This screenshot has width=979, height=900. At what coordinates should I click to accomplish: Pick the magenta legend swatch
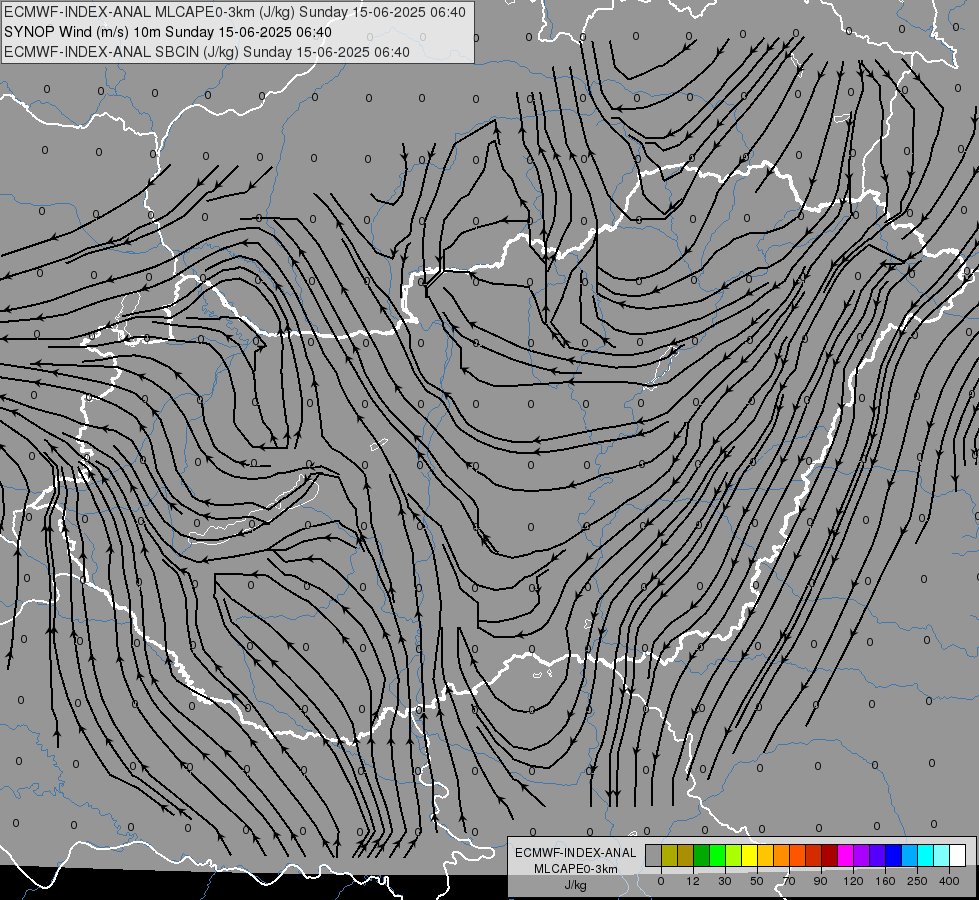846,855
